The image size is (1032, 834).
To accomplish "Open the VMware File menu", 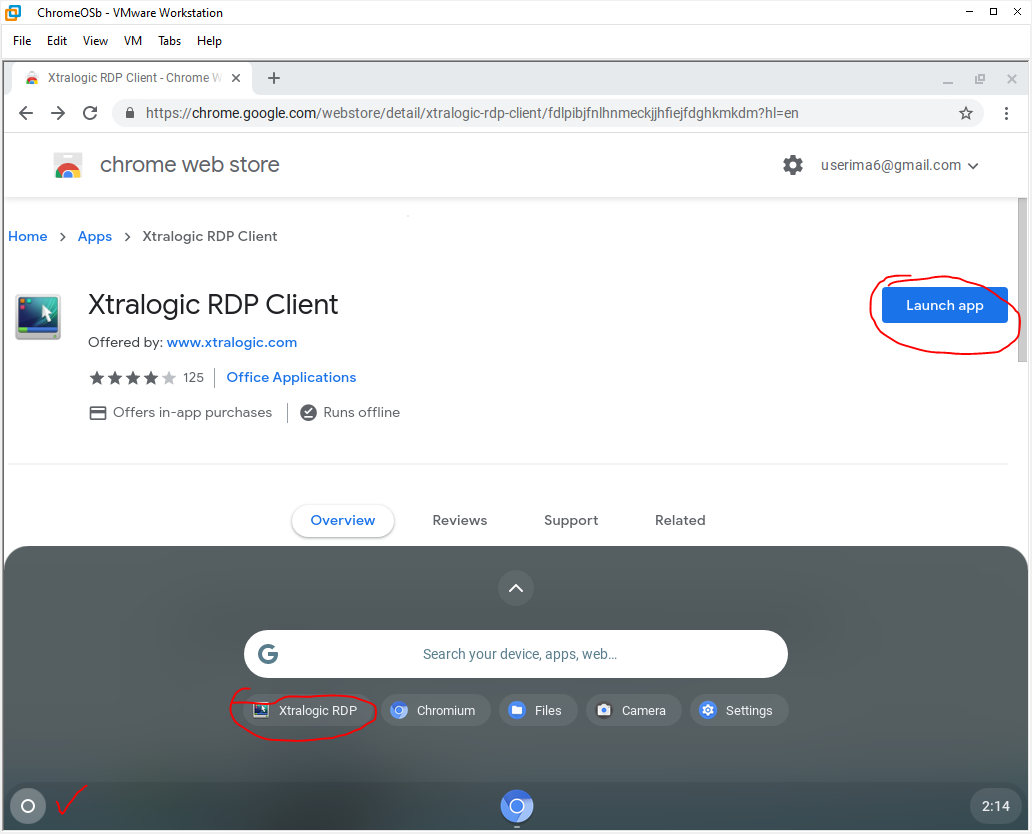I will (x=22, y=41).
